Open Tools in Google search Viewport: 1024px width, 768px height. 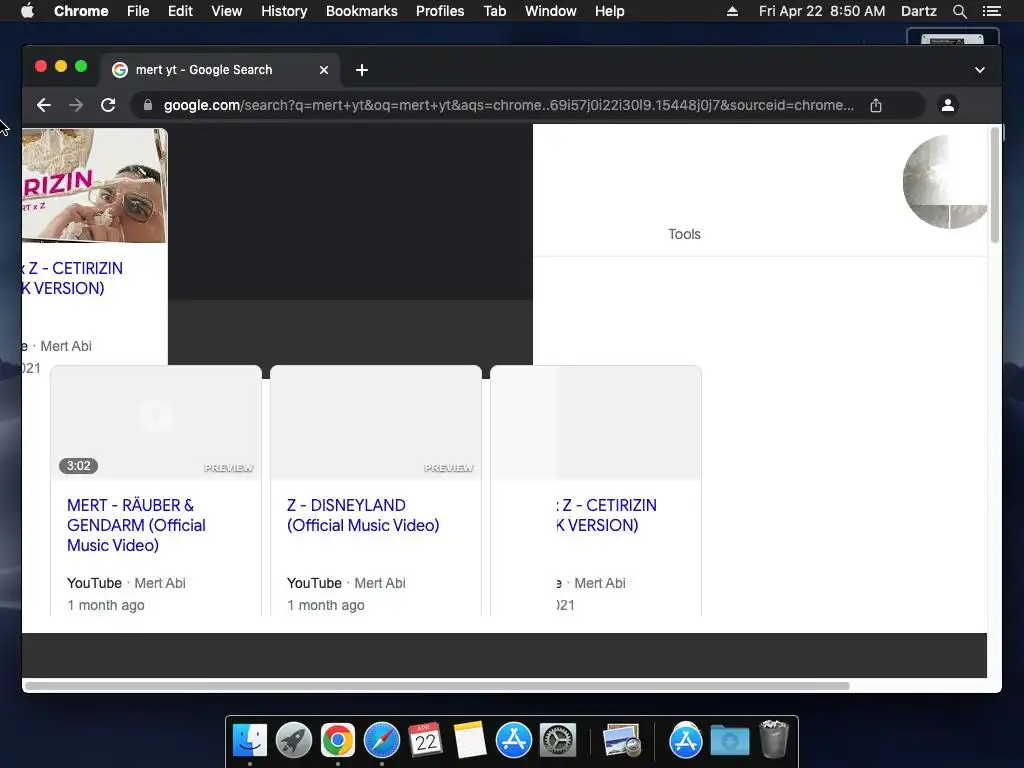[684, 234]
